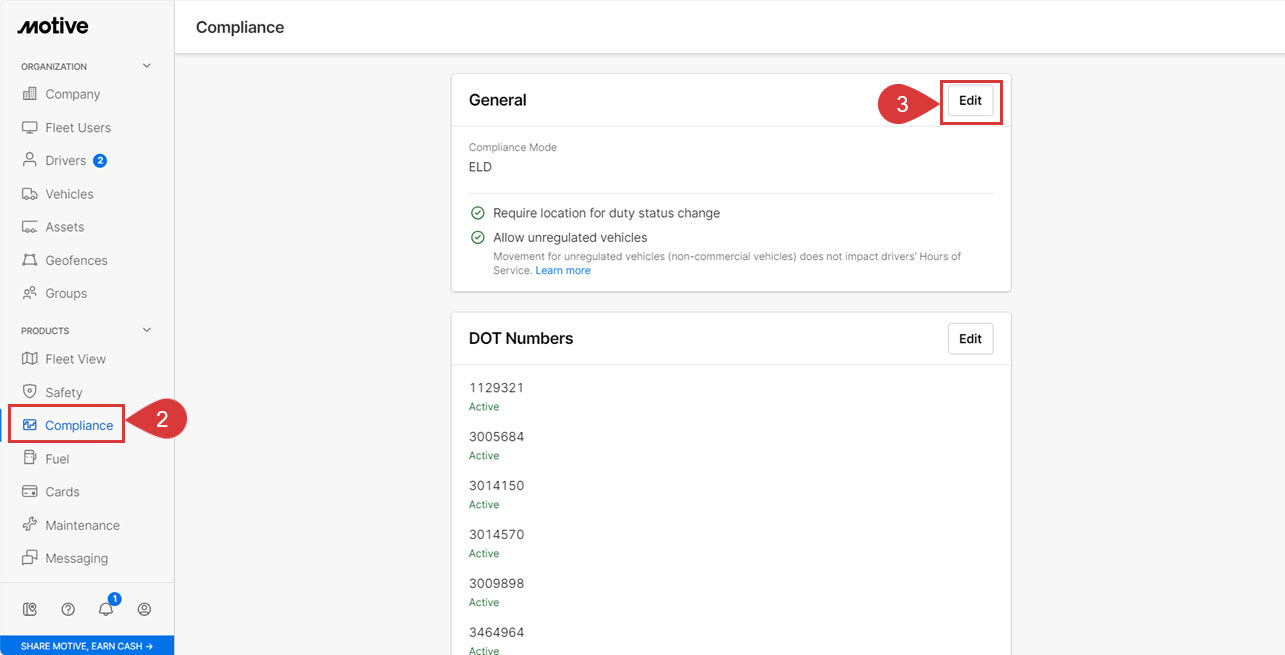The image size is (1285, 655).
Task: Open the notifications bell icon
Action: click(106, 609)
